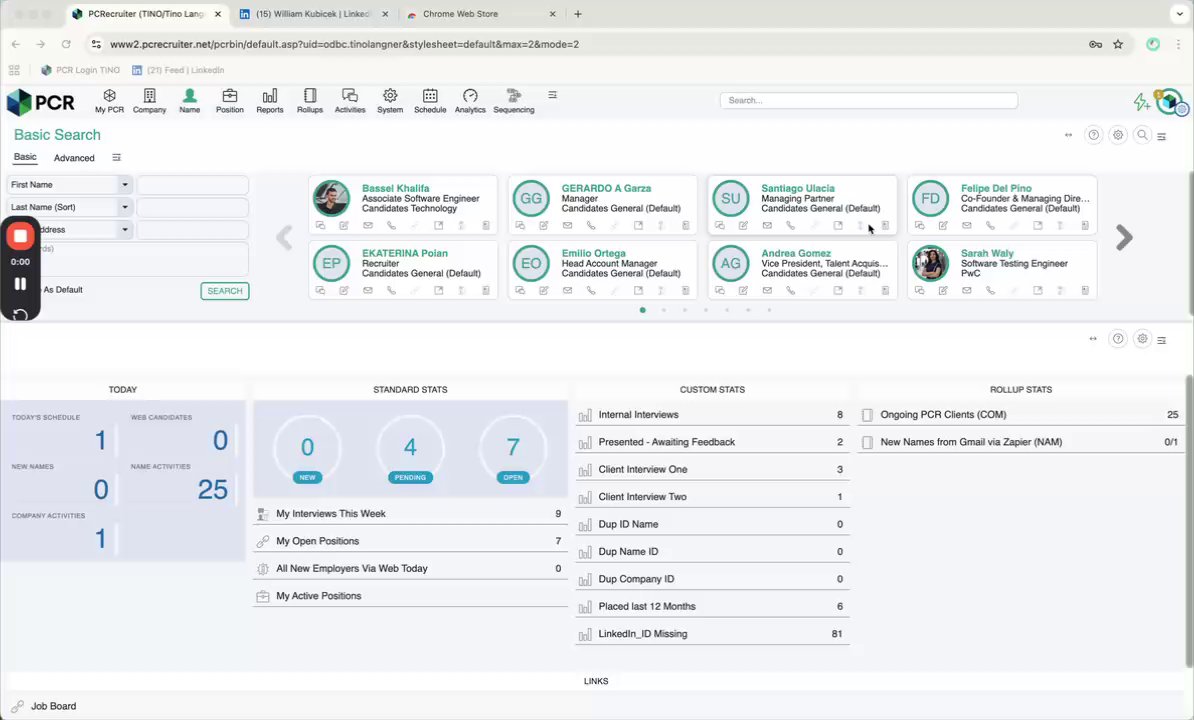The image size is (1194, 720).
Task: Open dashboard help question icon
Action: (1118, 339)
